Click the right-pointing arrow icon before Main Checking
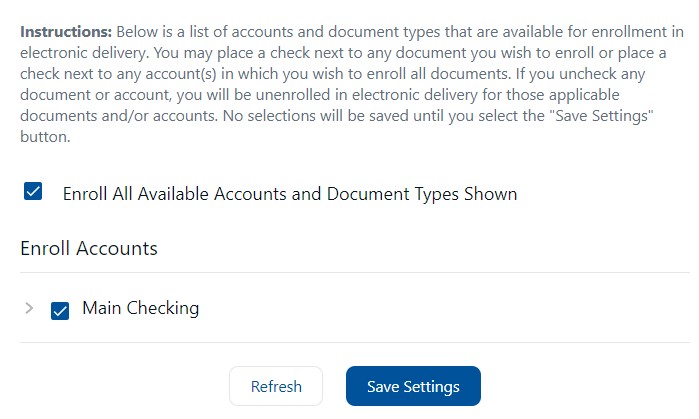This screenshot has width=699, height=419. (29, 308)
